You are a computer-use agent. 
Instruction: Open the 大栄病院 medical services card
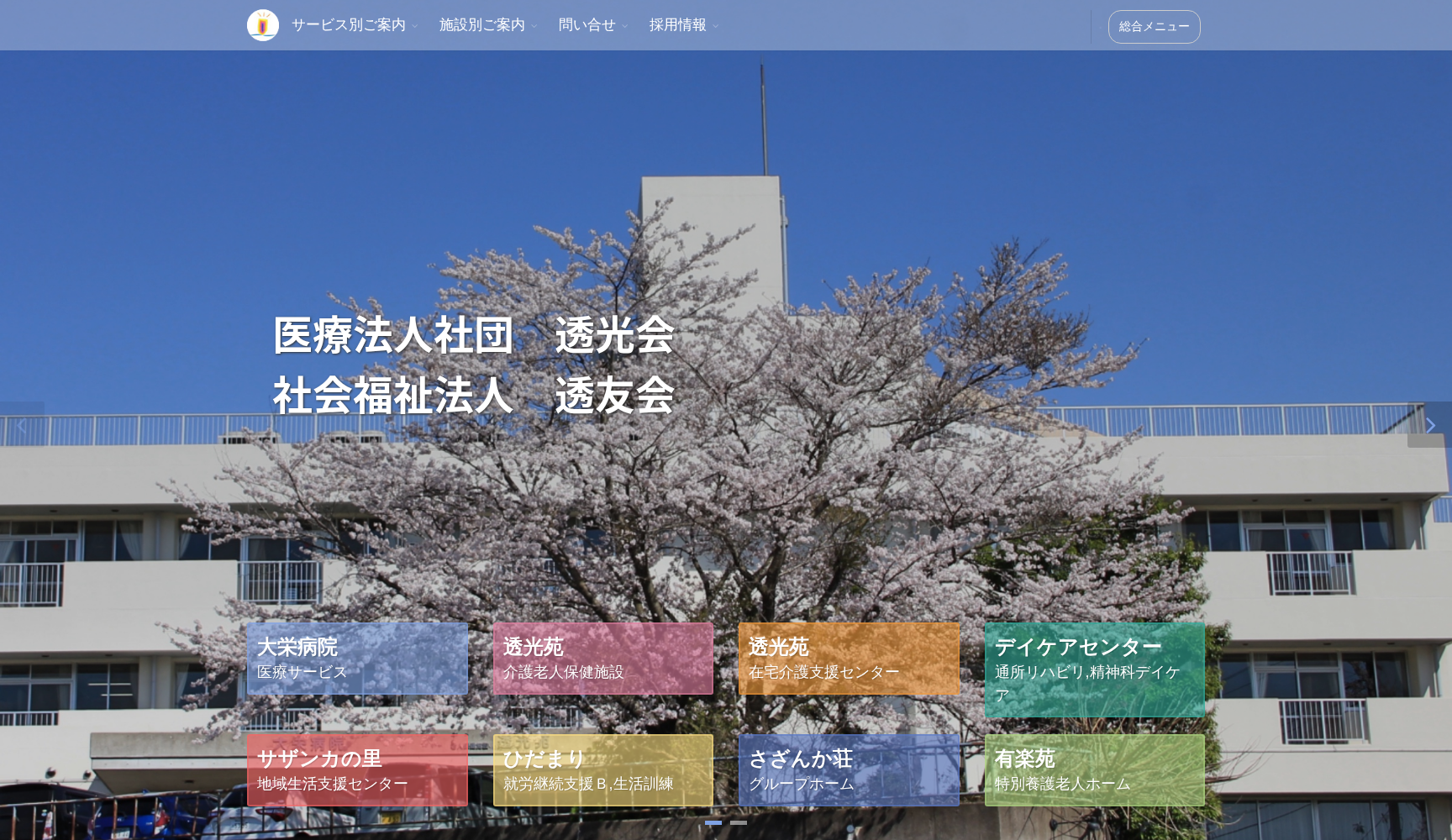tap(357, 659)
